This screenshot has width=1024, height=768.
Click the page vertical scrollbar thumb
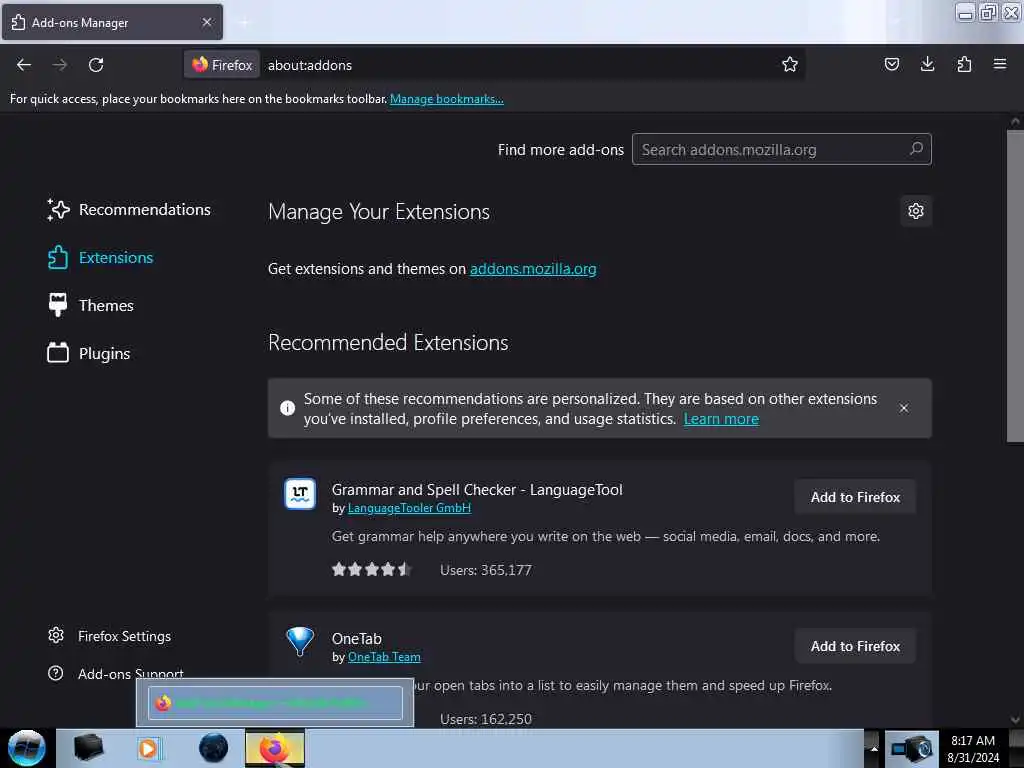pyautogui.click(x=1014, y=287)
